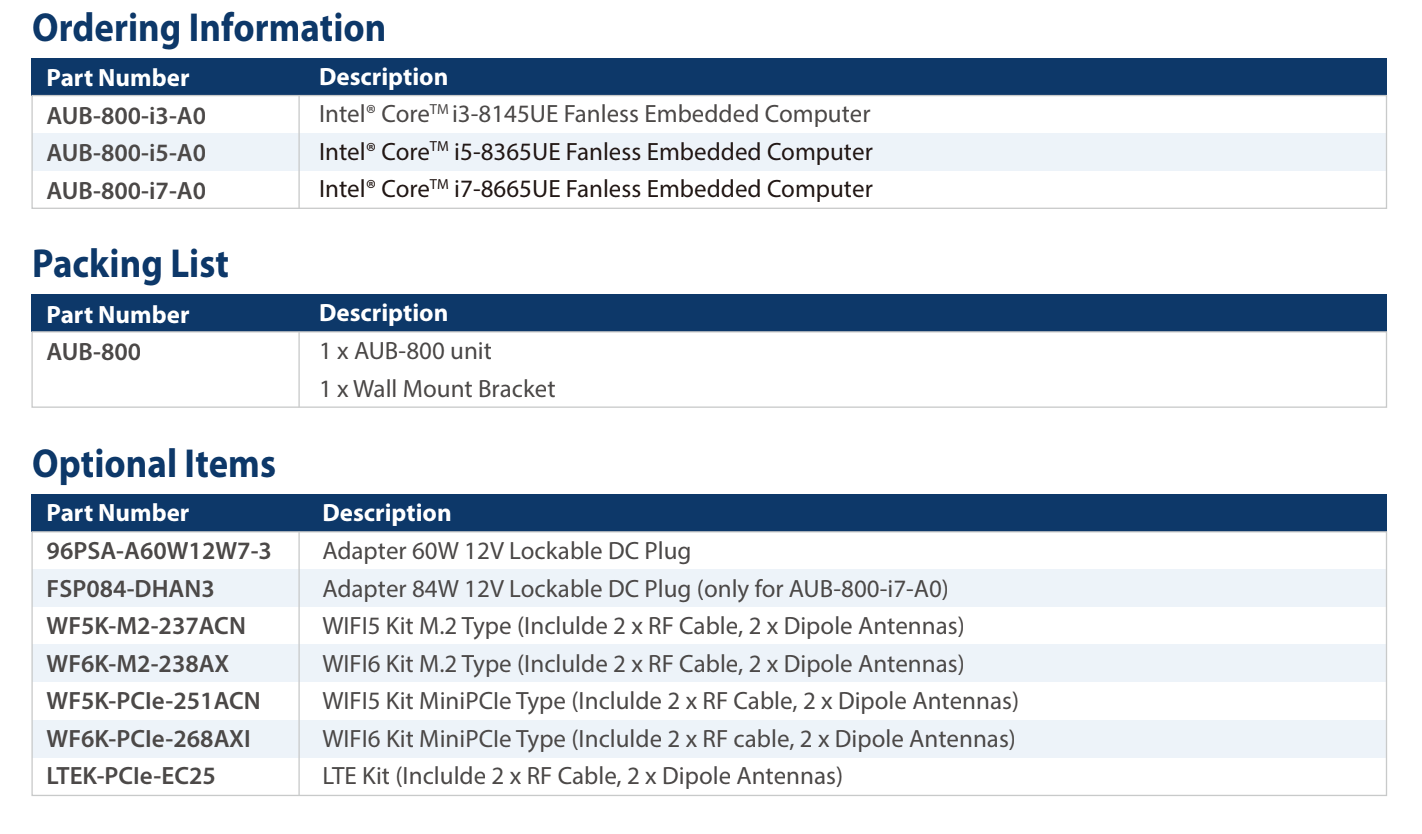Screen dimensions: 1422x834
Task: Select the WF6K-PCIe-268AXI part number
Action: tap(148, 739)
